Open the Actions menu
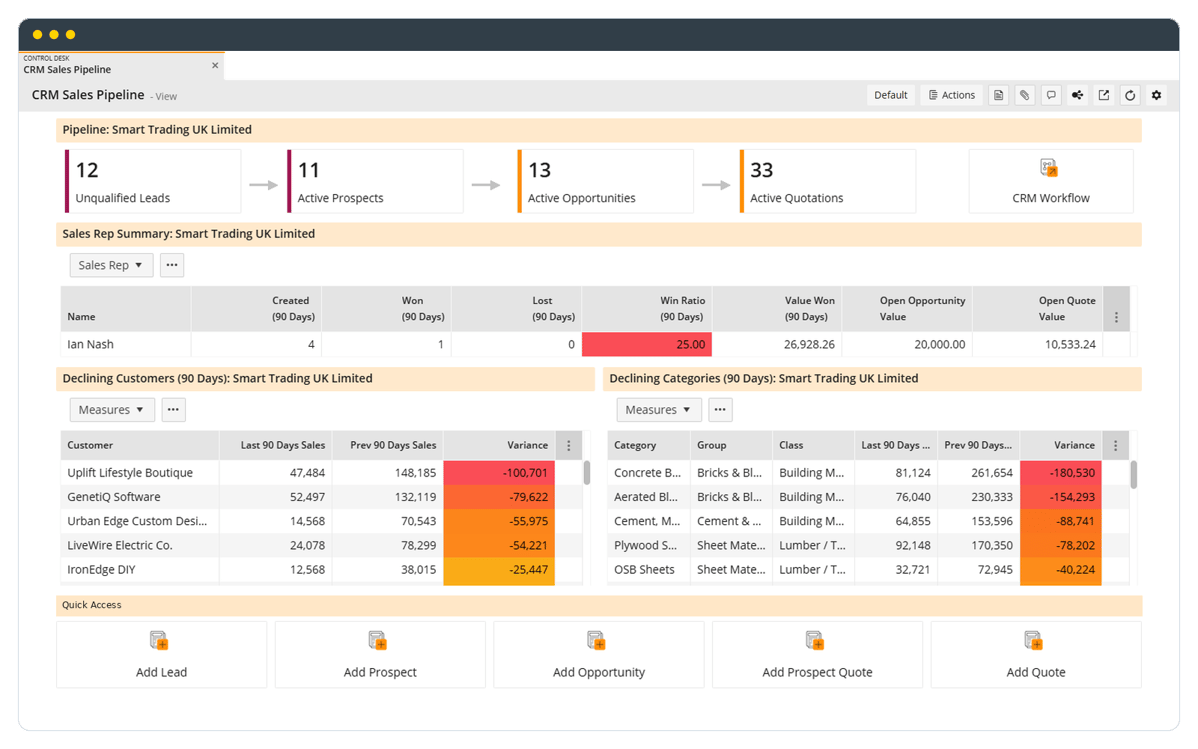1198x749 pixels. click(x=952, y=96)
